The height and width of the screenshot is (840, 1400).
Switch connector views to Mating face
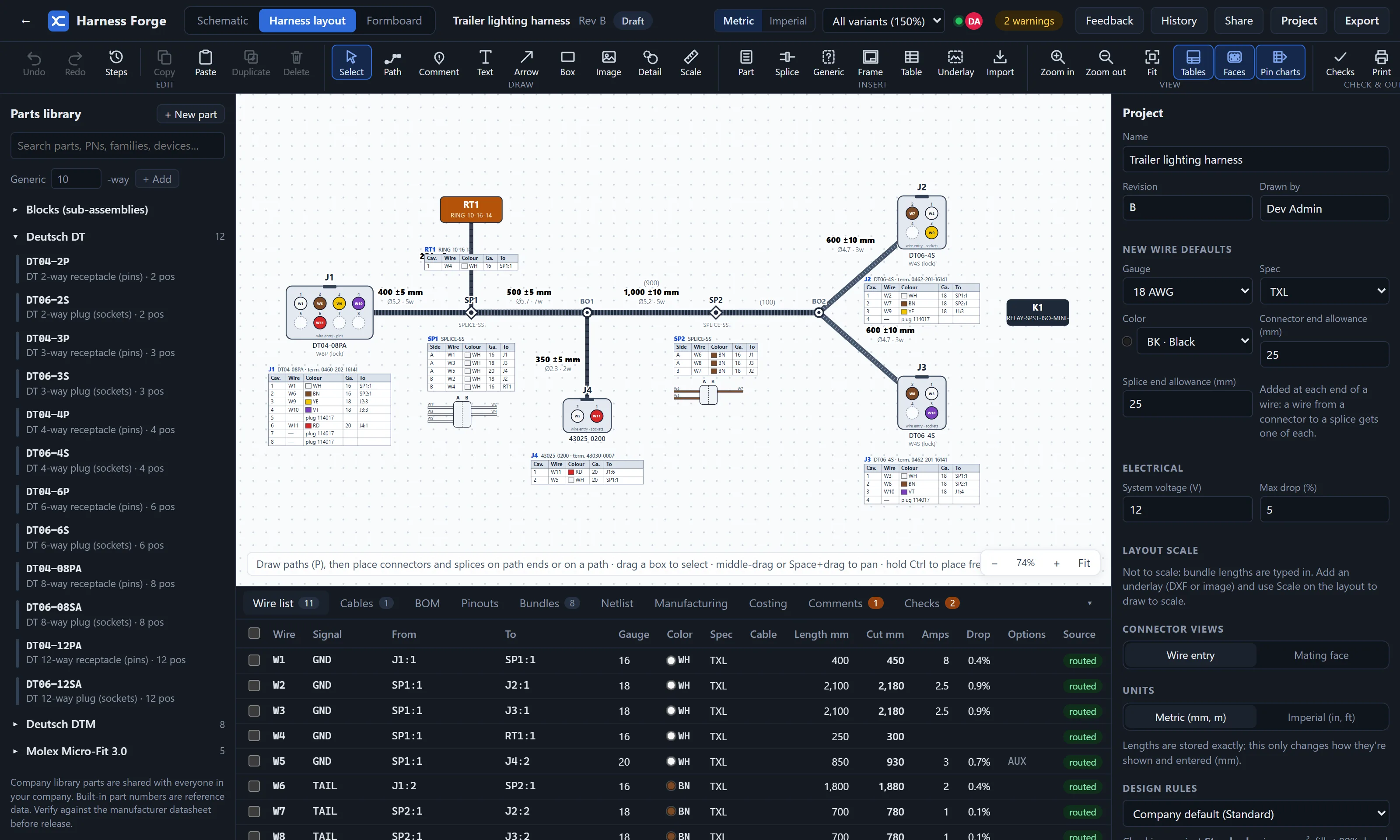click(1321, 655)
